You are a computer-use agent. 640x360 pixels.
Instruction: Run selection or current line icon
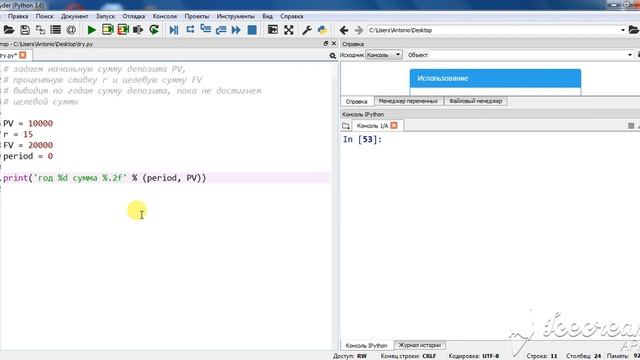138,30
